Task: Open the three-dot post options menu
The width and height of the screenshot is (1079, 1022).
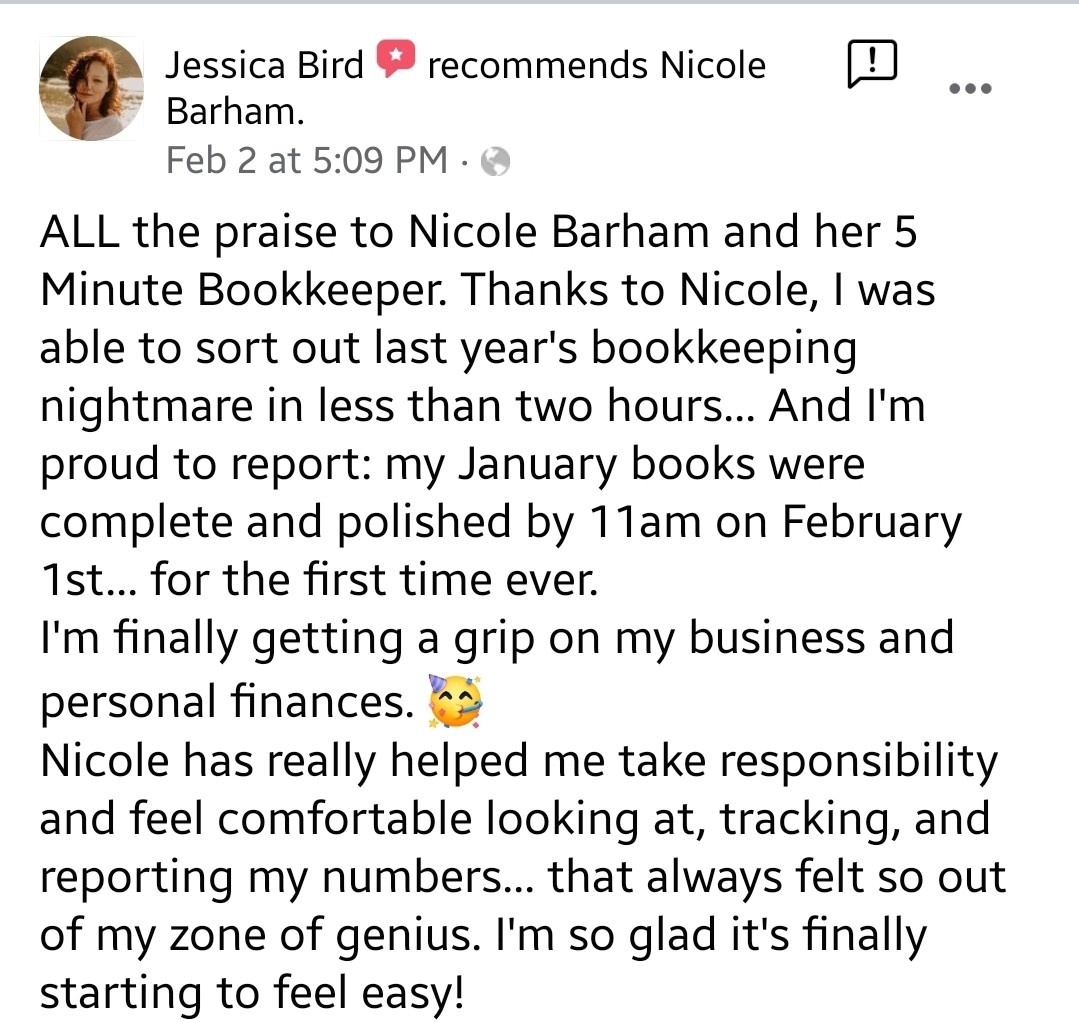Action: (970, 88)
